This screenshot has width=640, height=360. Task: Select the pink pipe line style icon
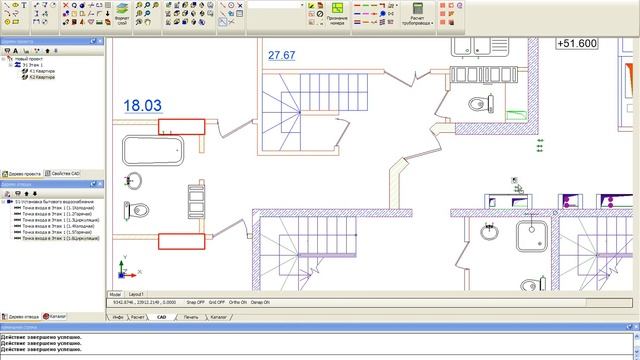[366, 13]
